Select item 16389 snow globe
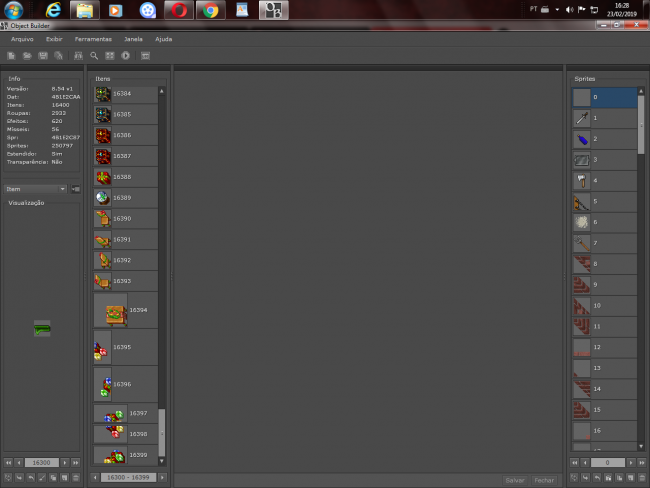 click(x=125, y=198)
